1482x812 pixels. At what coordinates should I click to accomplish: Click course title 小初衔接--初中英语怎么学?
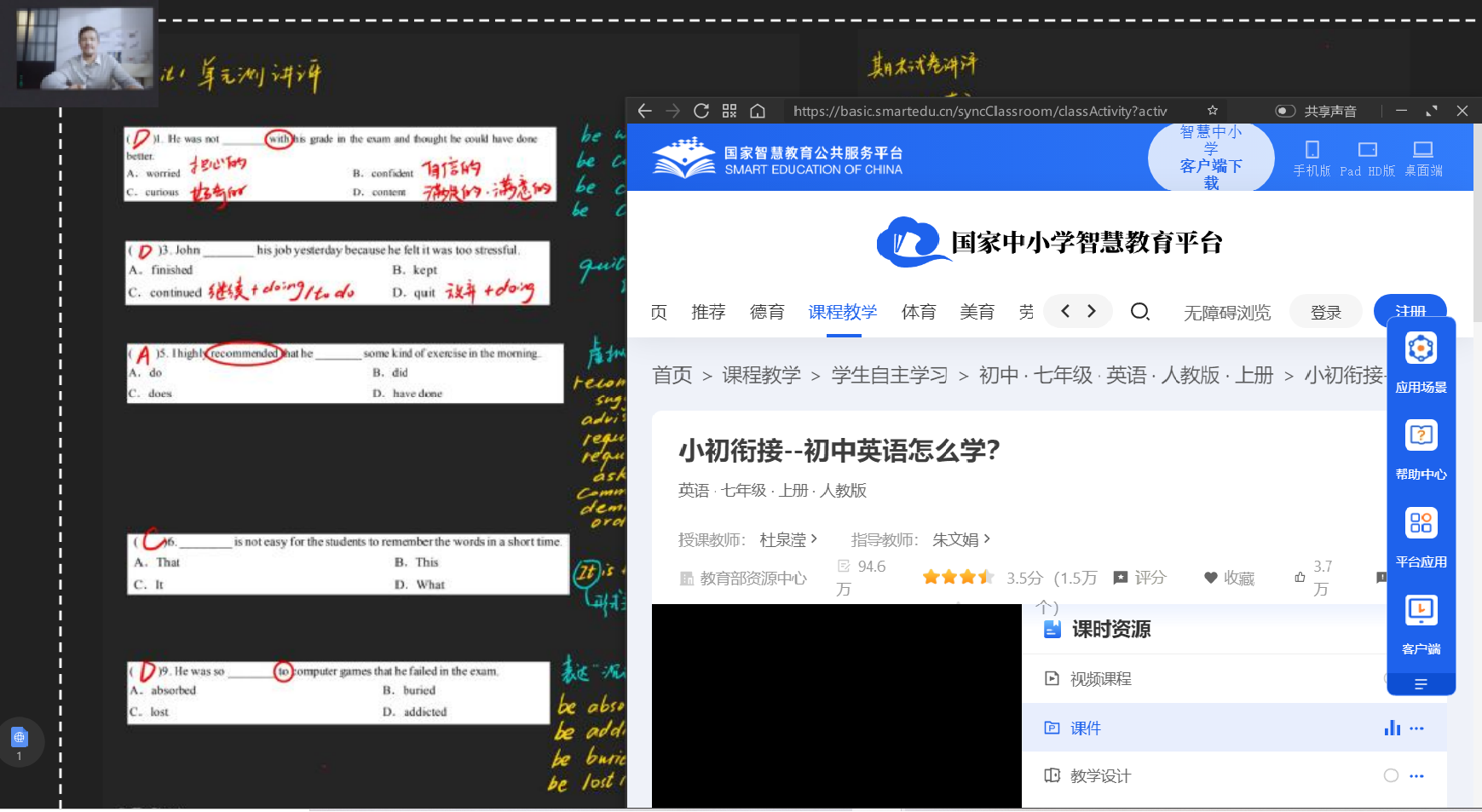(839, 450)
